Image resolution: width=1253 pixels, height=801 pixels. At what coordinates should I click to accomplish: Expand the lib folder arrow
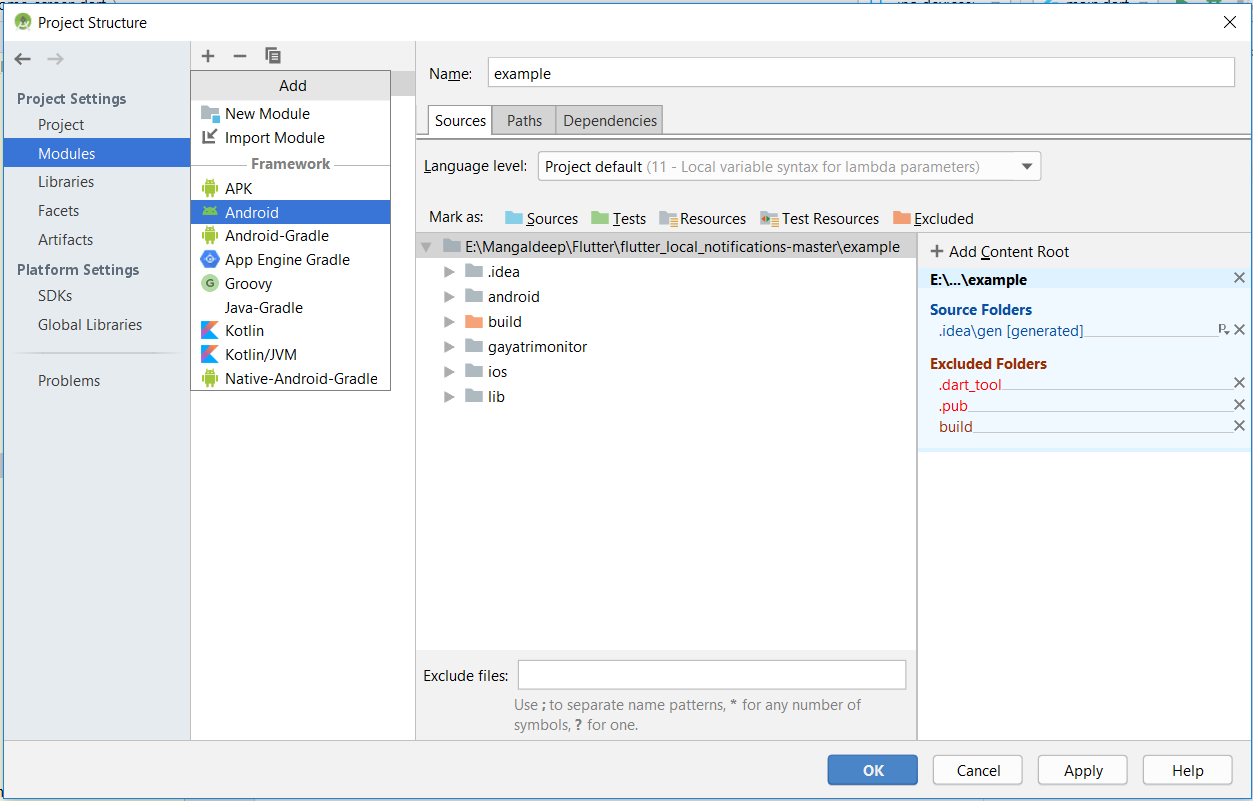coord(449,397)
